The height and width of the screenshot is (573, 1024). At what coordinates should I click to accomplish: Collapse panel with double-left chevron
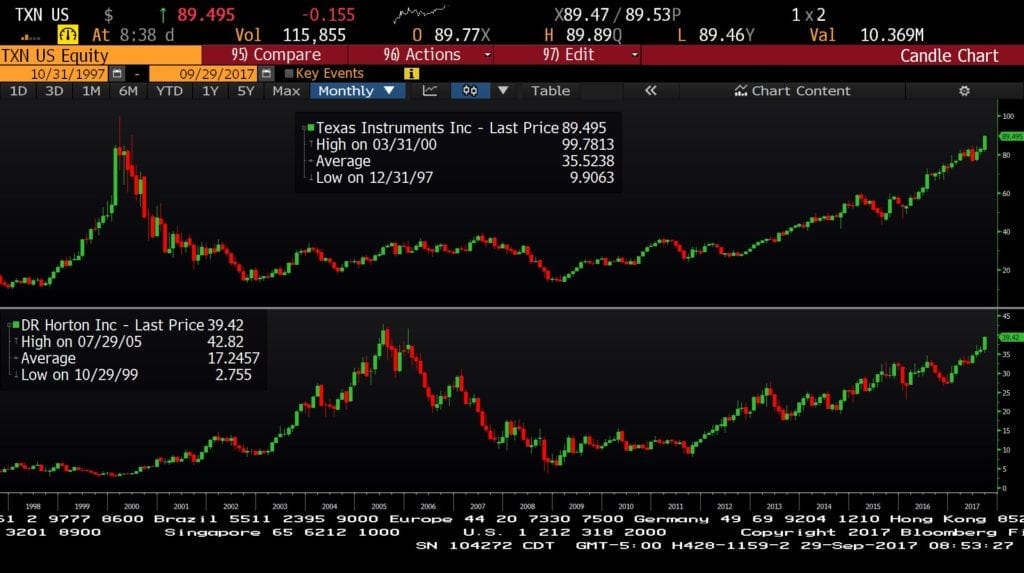650,91
